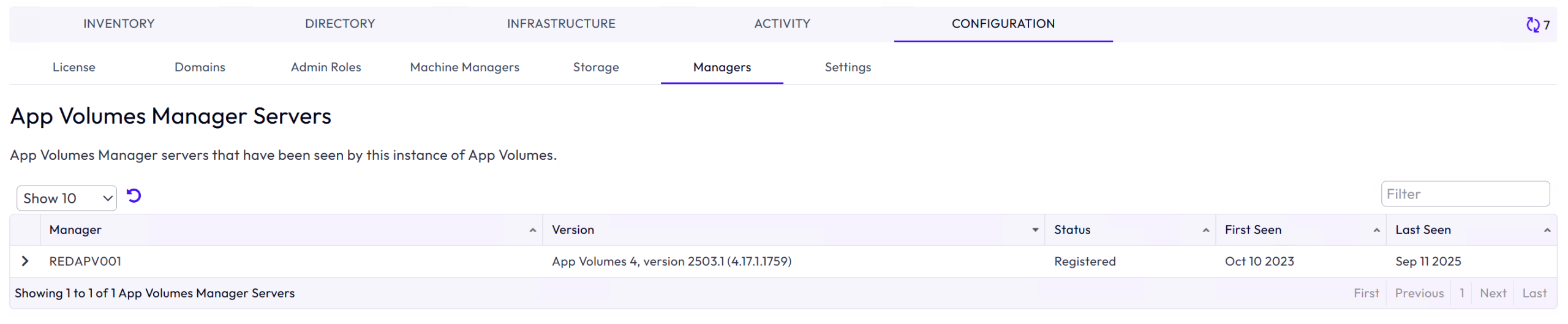The image size is (1568, 324).
Task: Click the Status column header
Action: [x=1130, y=230]
